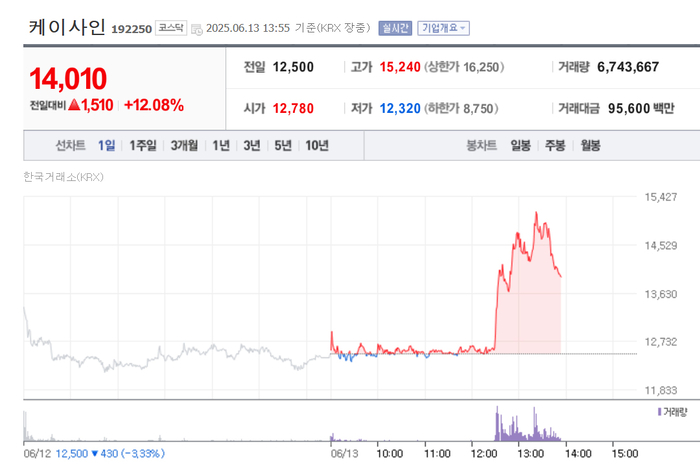This screenshot has height=471, width=700.
Task: Click the open price 12,780
Action: (293, 108)
